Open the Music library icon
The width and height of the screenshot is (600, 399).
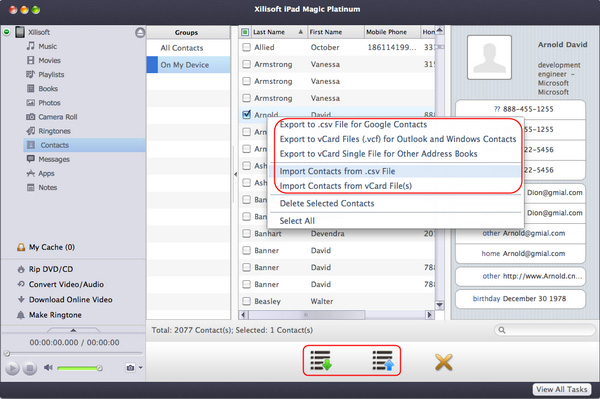point(31,46)
